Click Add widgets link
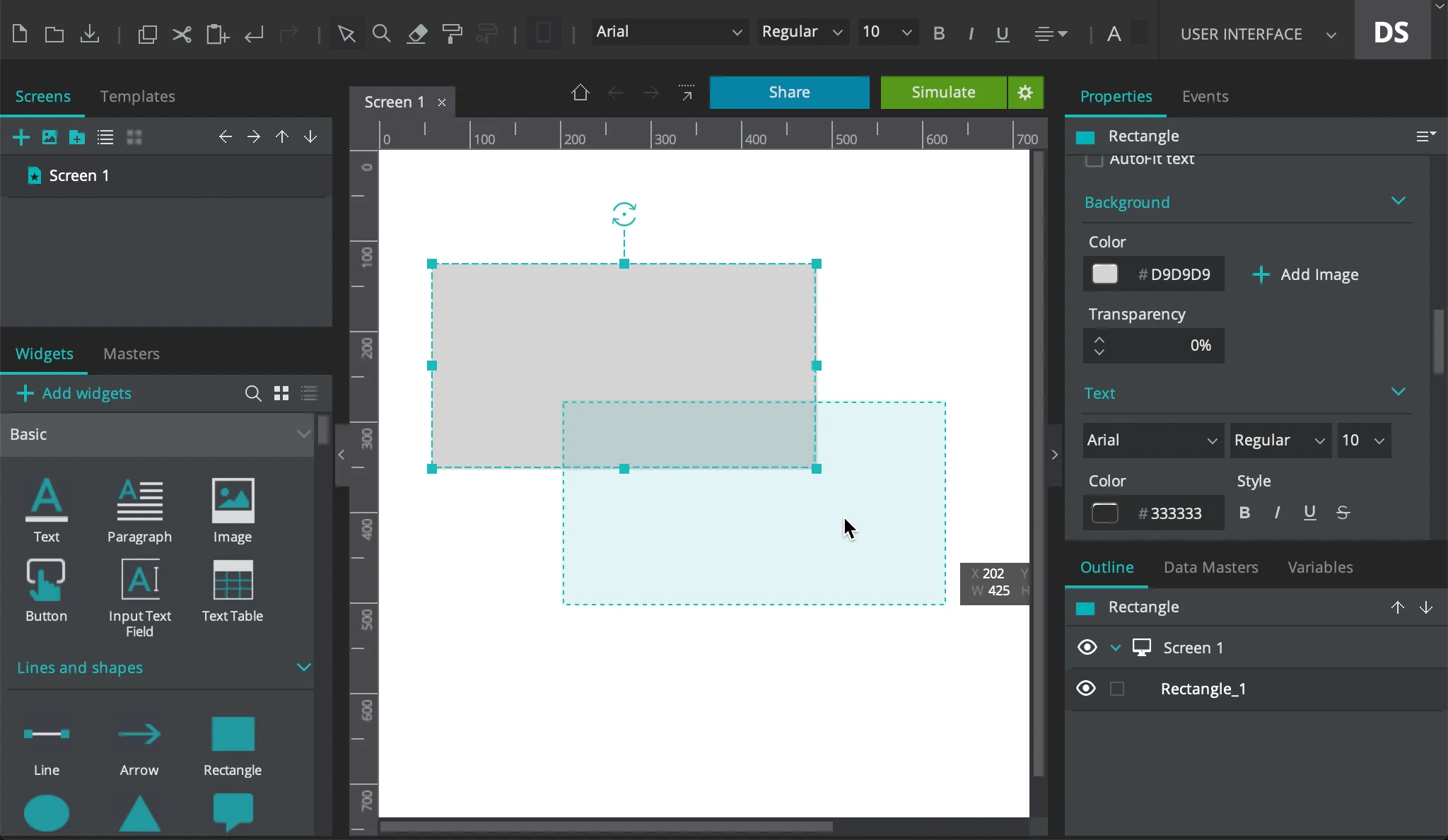The image size is (1448, 840). coord(74,393)
